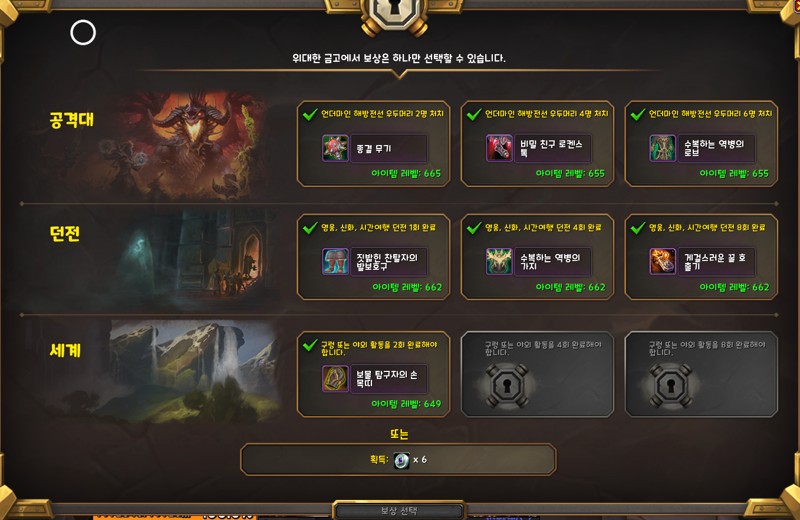Click checkmark for 우두머리 2명 처치 objective

pos(310,114)
